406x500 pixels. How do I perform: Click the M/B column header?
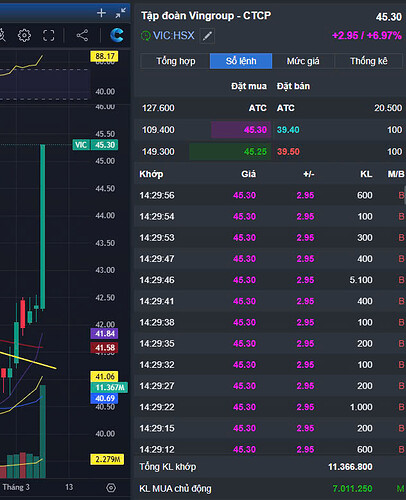pos(396,174)
